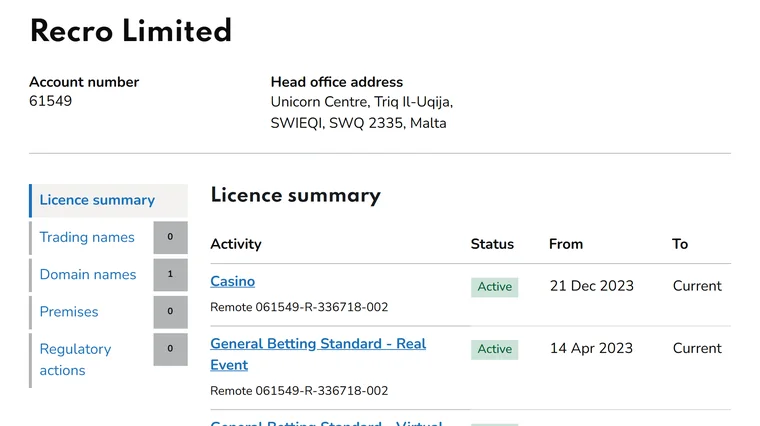Click the Account number label
The image size is (760, 426).
(x=84, y=82)
